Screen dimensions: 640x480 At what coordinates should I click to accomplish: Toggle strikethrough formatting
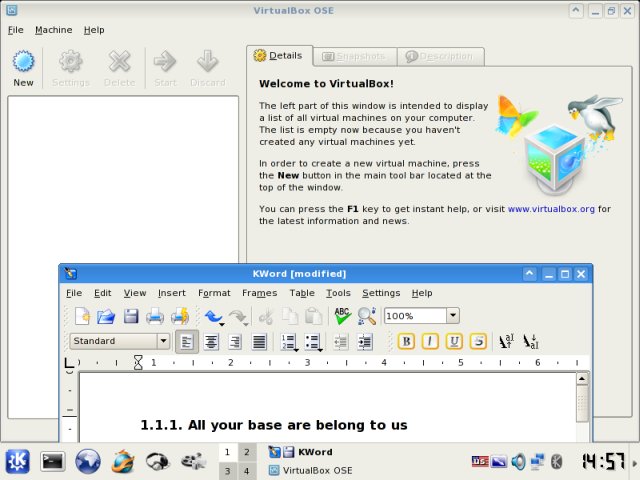pyautogui.click(x=478, y=341)
